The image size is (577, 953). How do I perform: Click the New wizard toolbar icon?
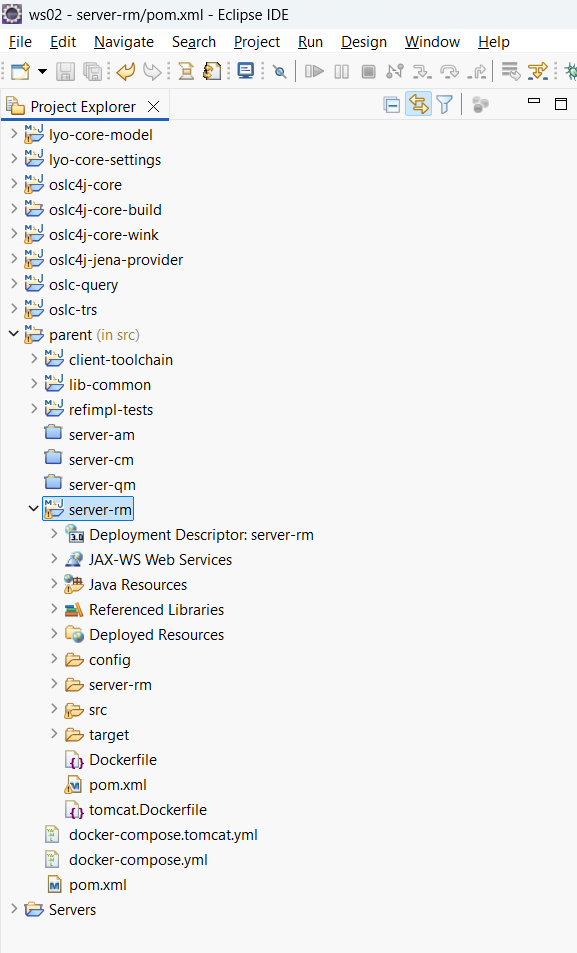[21, 72]
